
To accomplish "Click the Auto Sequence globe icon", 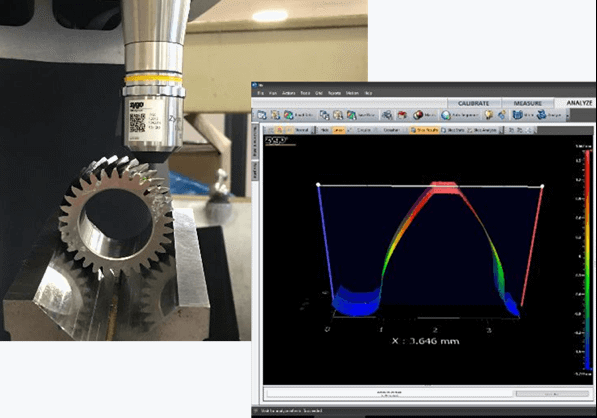I will [446, 115].
